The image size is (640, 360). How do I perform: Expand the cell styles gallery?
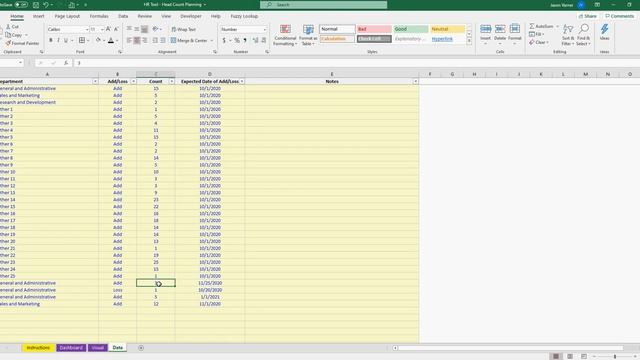[469, 41]
